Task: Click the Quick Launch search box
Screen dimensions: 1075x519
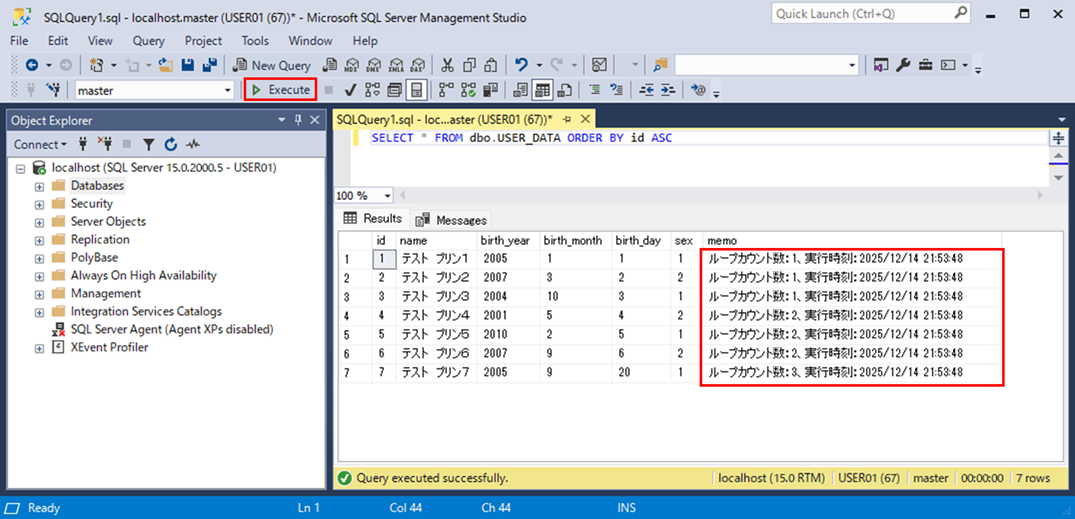Action: 861,13
